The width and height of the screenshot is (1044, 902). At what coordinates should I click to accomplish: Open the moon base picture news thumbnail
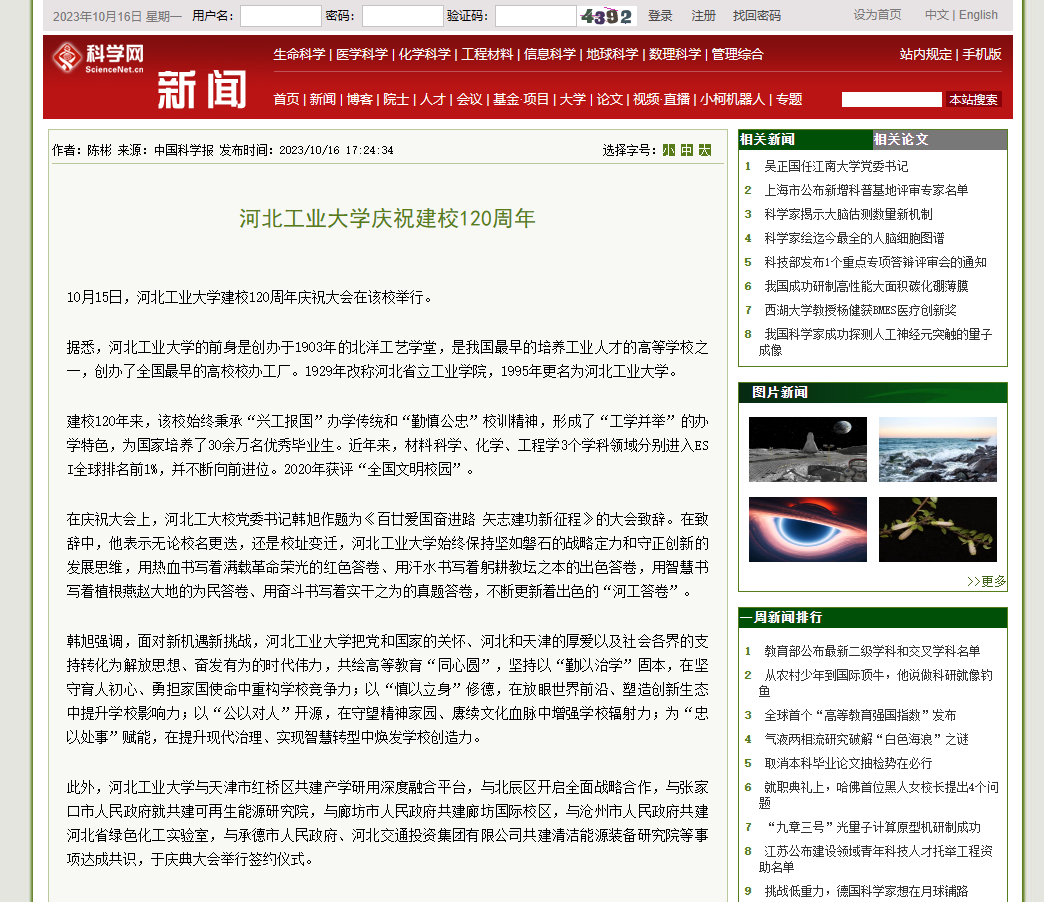[x=808, y=449]
